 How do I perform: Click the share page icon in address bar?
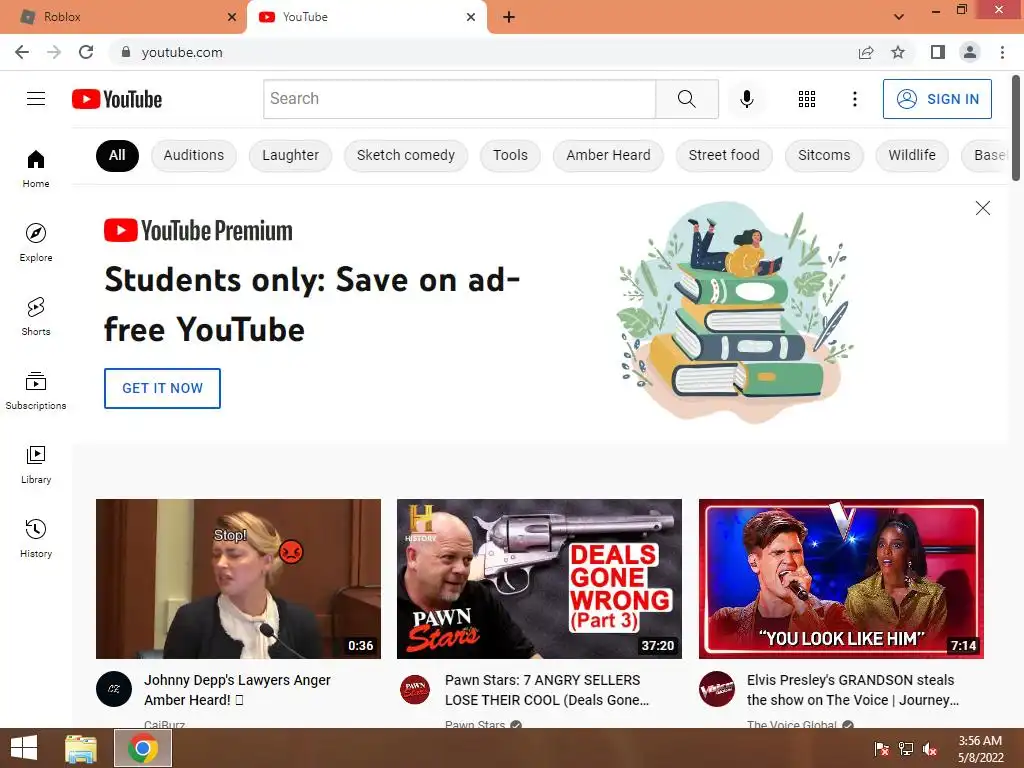coord(866,52)
